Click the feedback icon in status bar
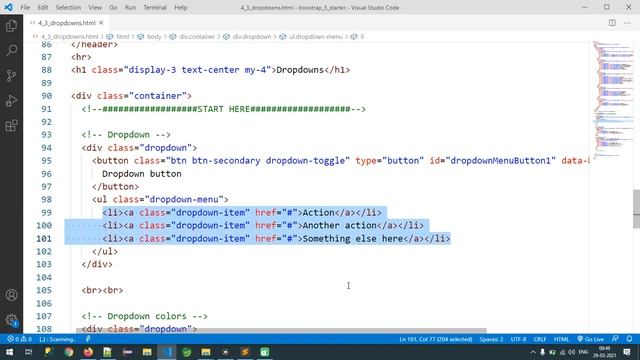Image resolution: width=640 pixels, height=360 pixels. click(x=615, y=339)
